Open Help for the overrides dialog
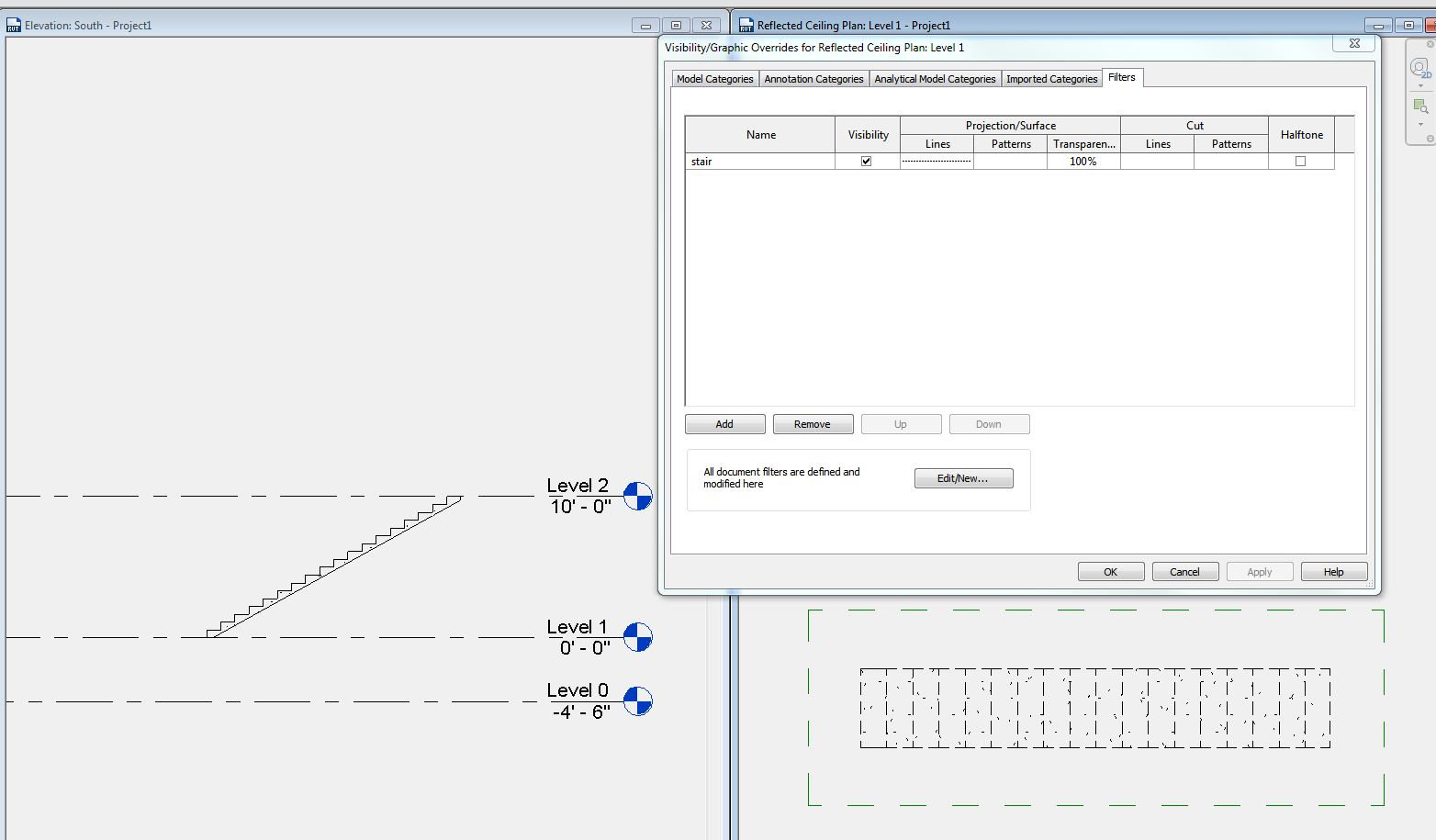The width and height of the screenshot is (1436, 840). tap(1334, 572)
